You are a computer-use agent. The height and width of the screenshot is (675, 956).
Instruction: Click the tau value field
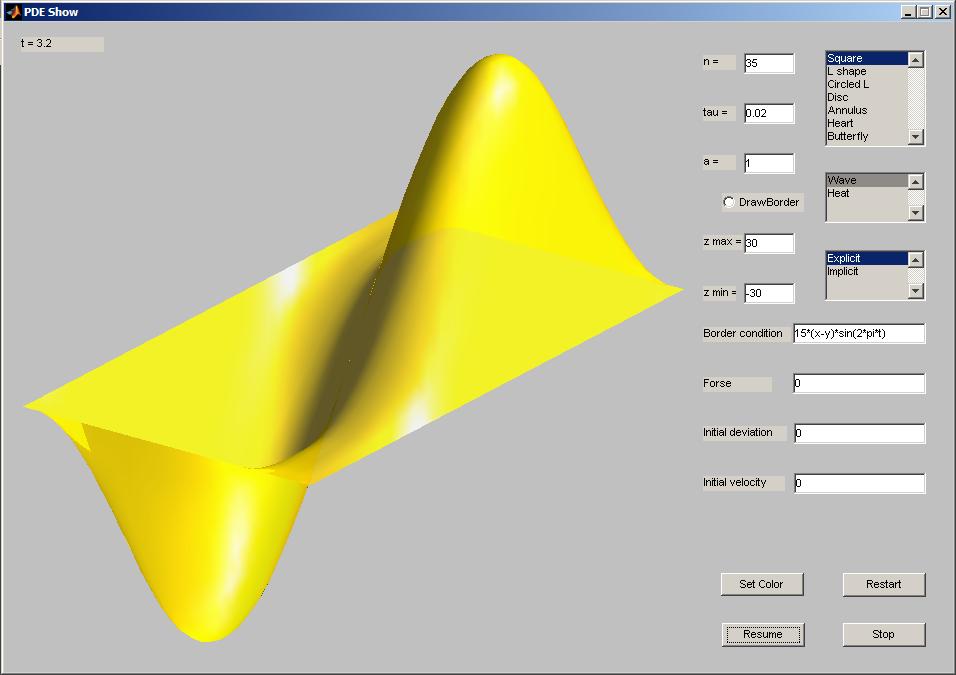[x=769, y=113]
